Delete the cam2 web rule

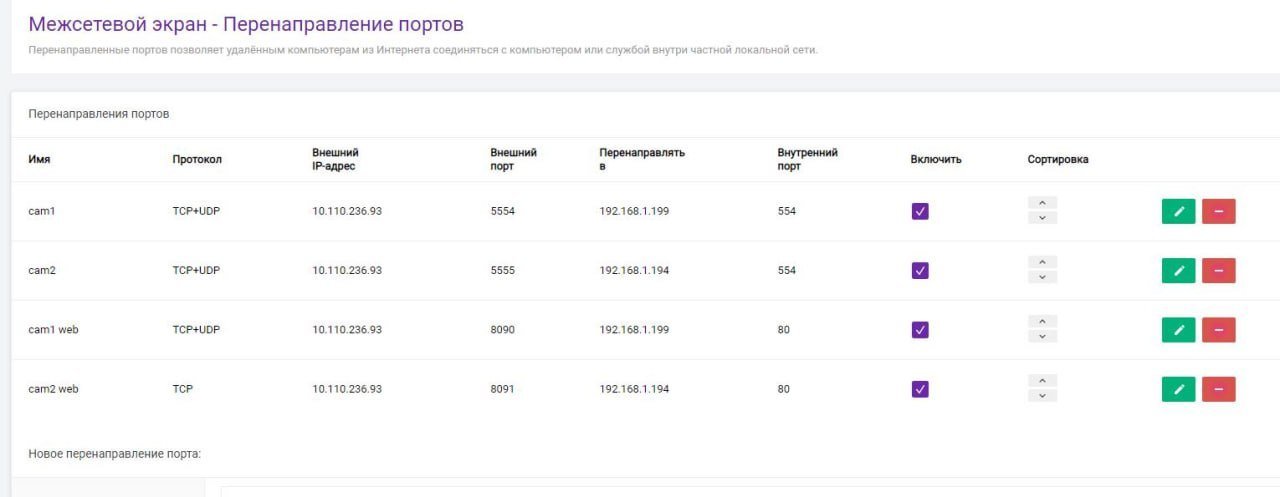click(x=1218, y=389)
